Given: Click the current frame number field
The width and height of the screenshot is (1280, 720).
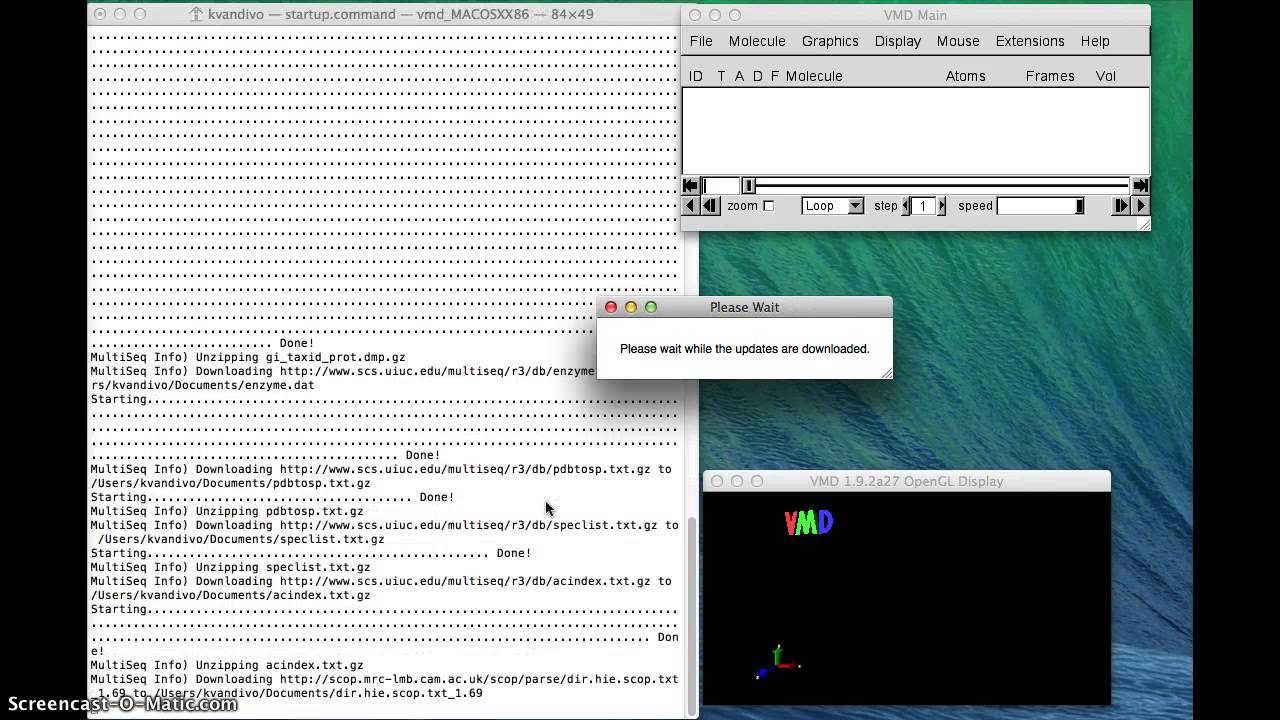Looking at the screenshot, I should point(721,186).
